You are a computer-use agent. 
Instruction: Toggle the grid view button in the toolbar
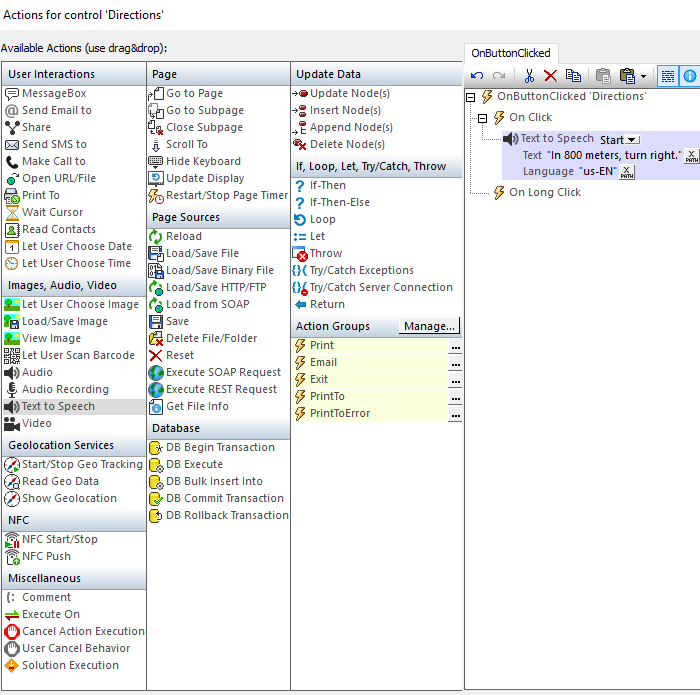(667, 76)
